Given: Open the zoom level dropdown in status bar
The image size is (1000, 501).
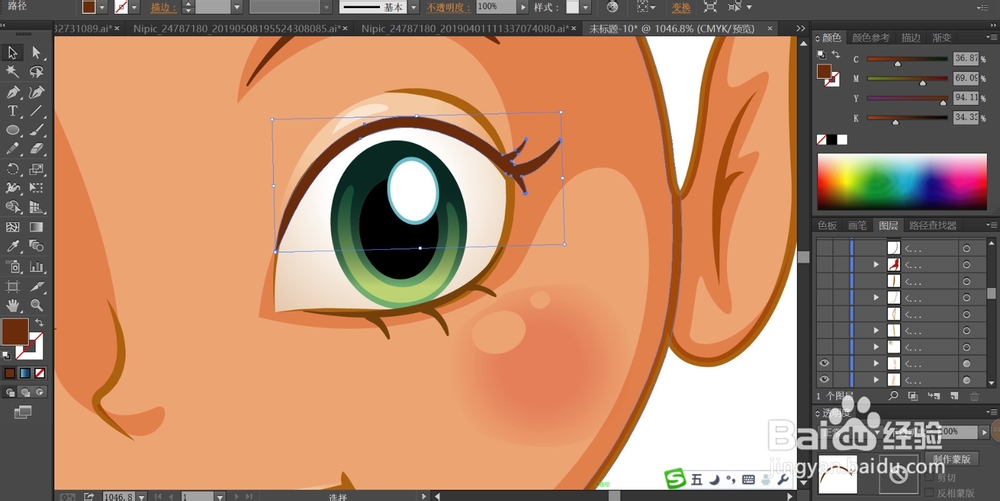Looking at the screenshot, I should coord(142,497).
